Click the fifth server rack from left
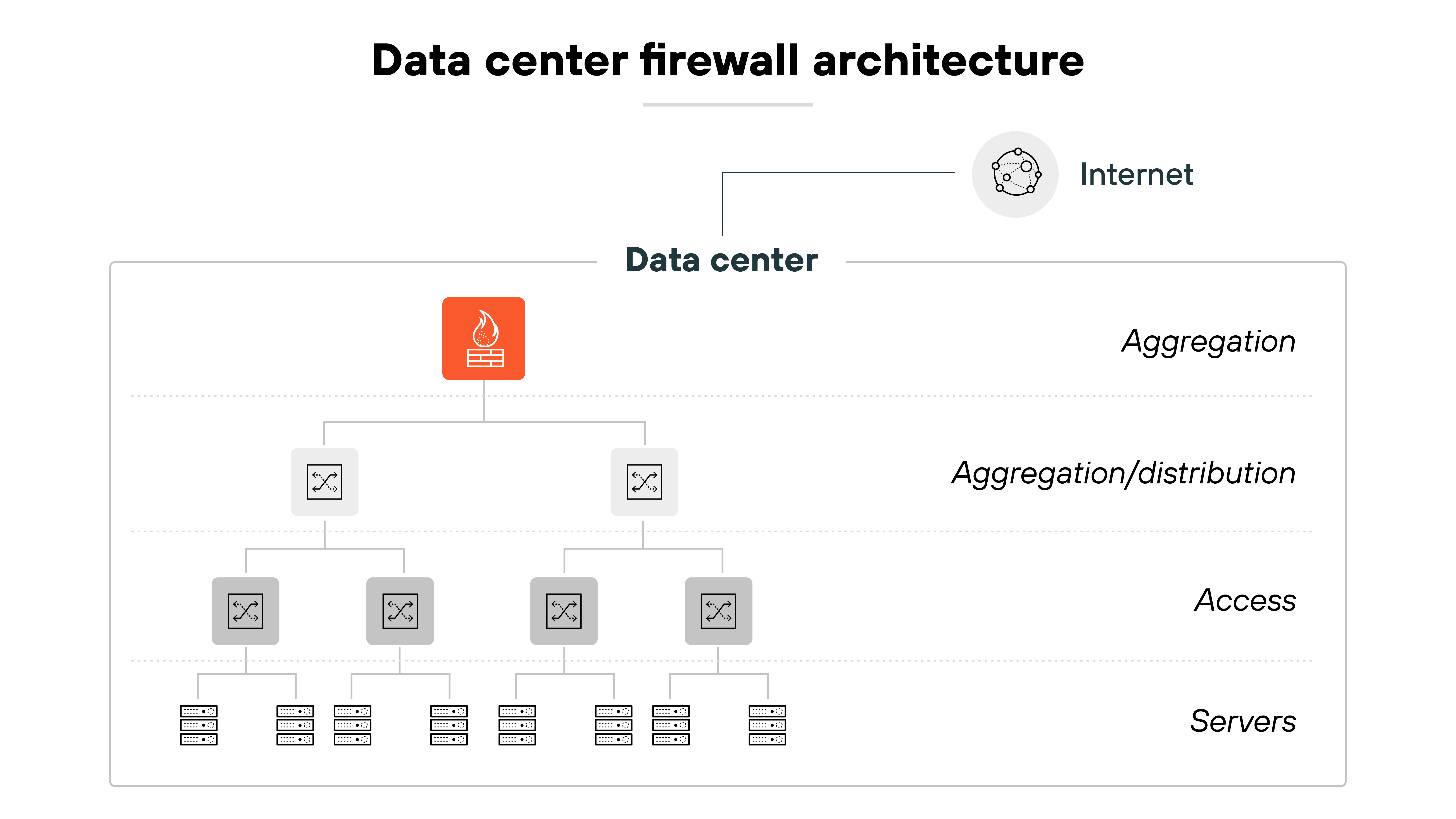 click(x=517, y=725)
